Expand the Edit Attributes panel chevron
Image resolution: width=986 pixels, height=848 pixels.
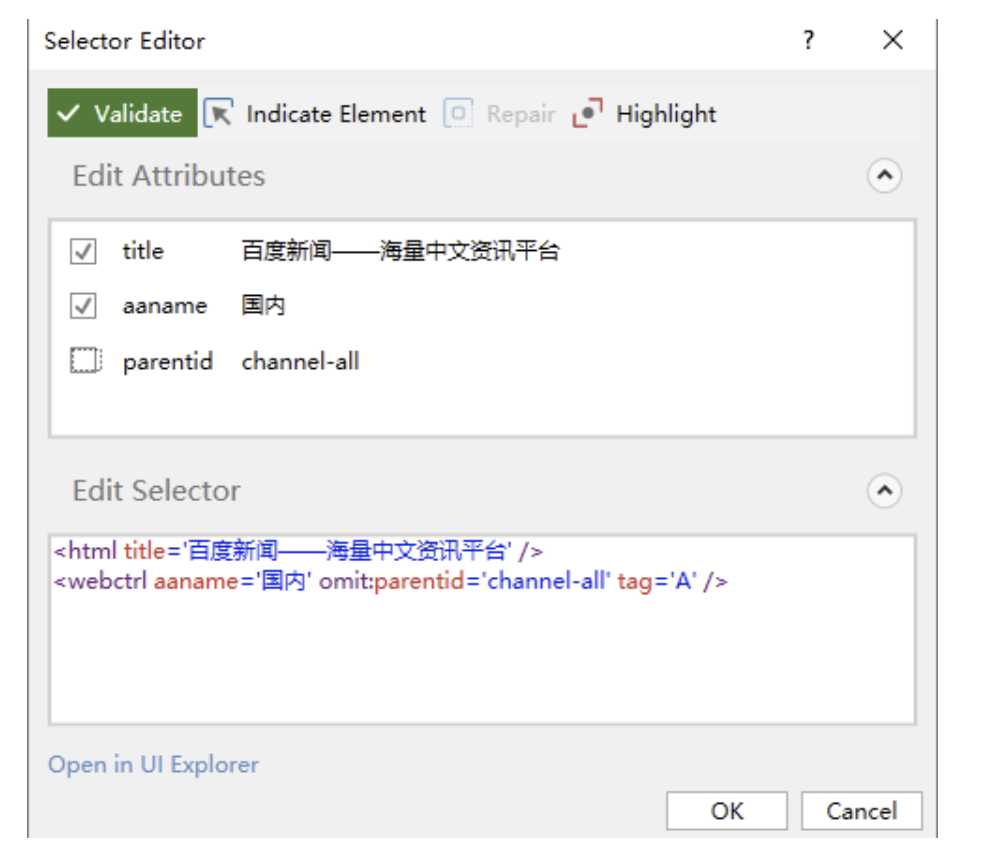click(883, 175)
